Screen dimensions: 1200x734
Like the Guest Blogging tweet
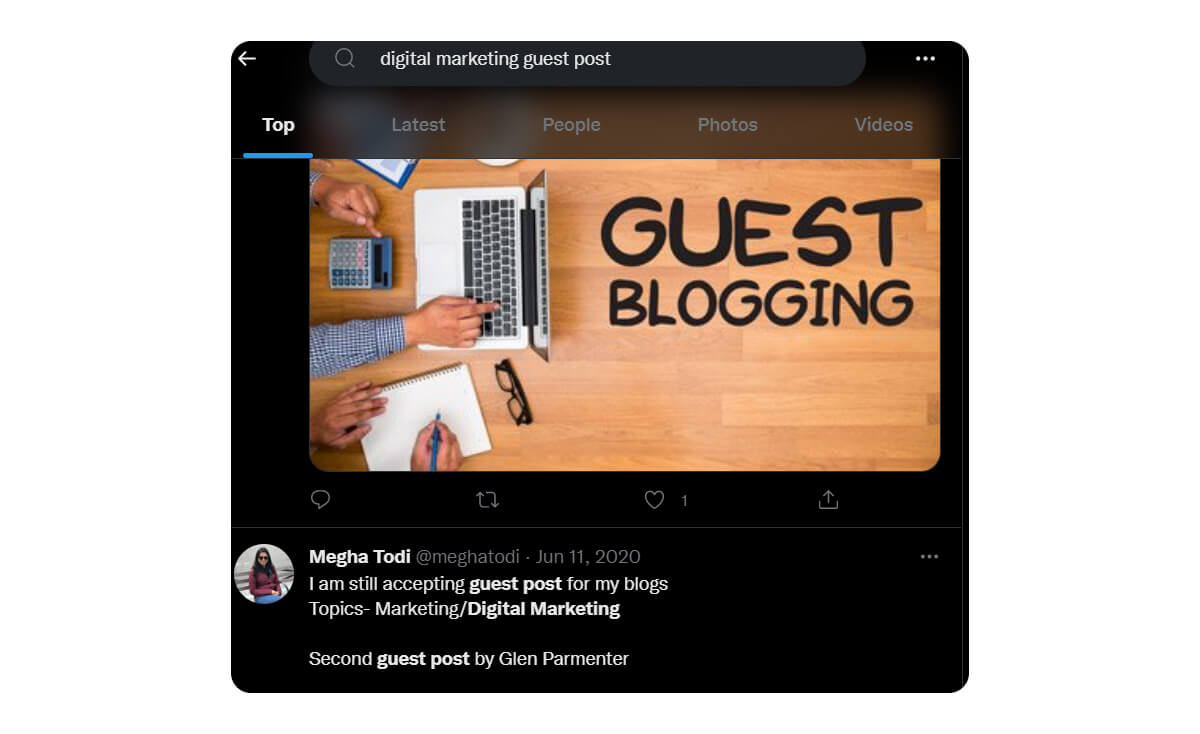(x=654, y=499)
